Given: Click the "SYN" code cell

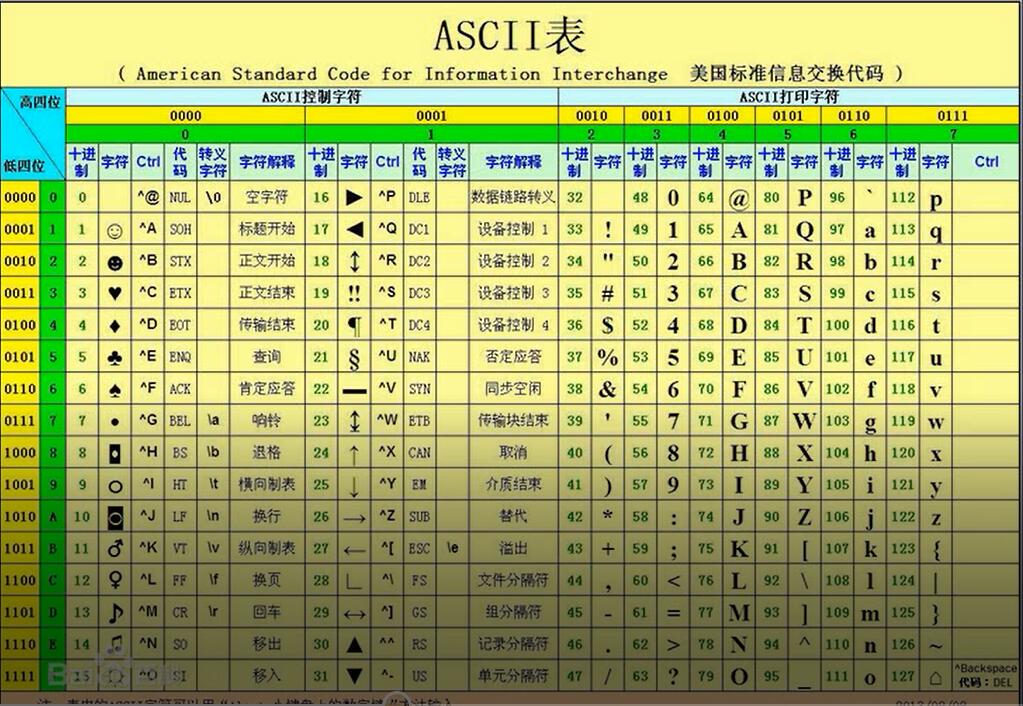Looking at the screenshot, I should coord(419,389).
